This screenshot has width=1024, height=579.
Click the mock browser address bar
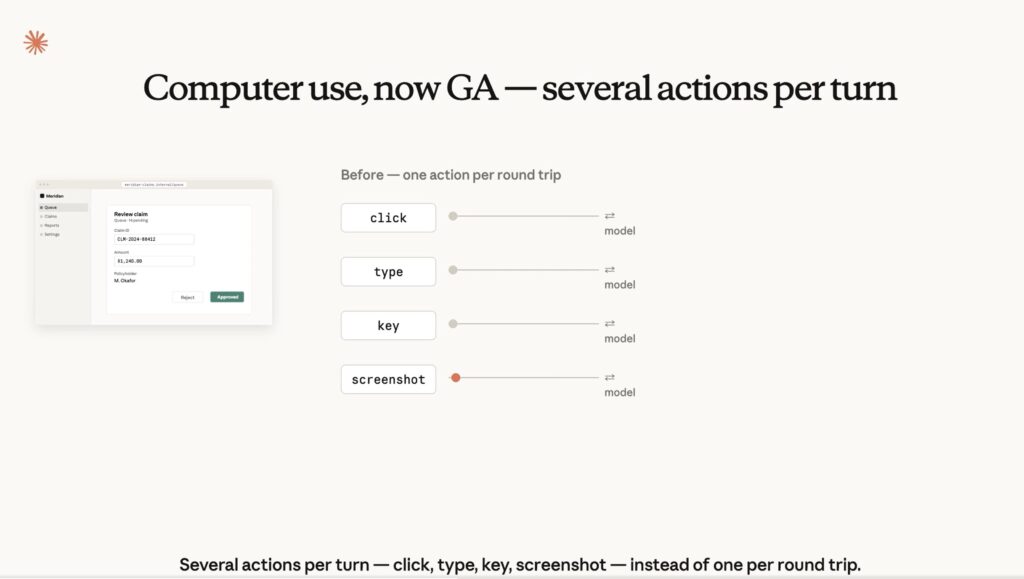point(154,185)
